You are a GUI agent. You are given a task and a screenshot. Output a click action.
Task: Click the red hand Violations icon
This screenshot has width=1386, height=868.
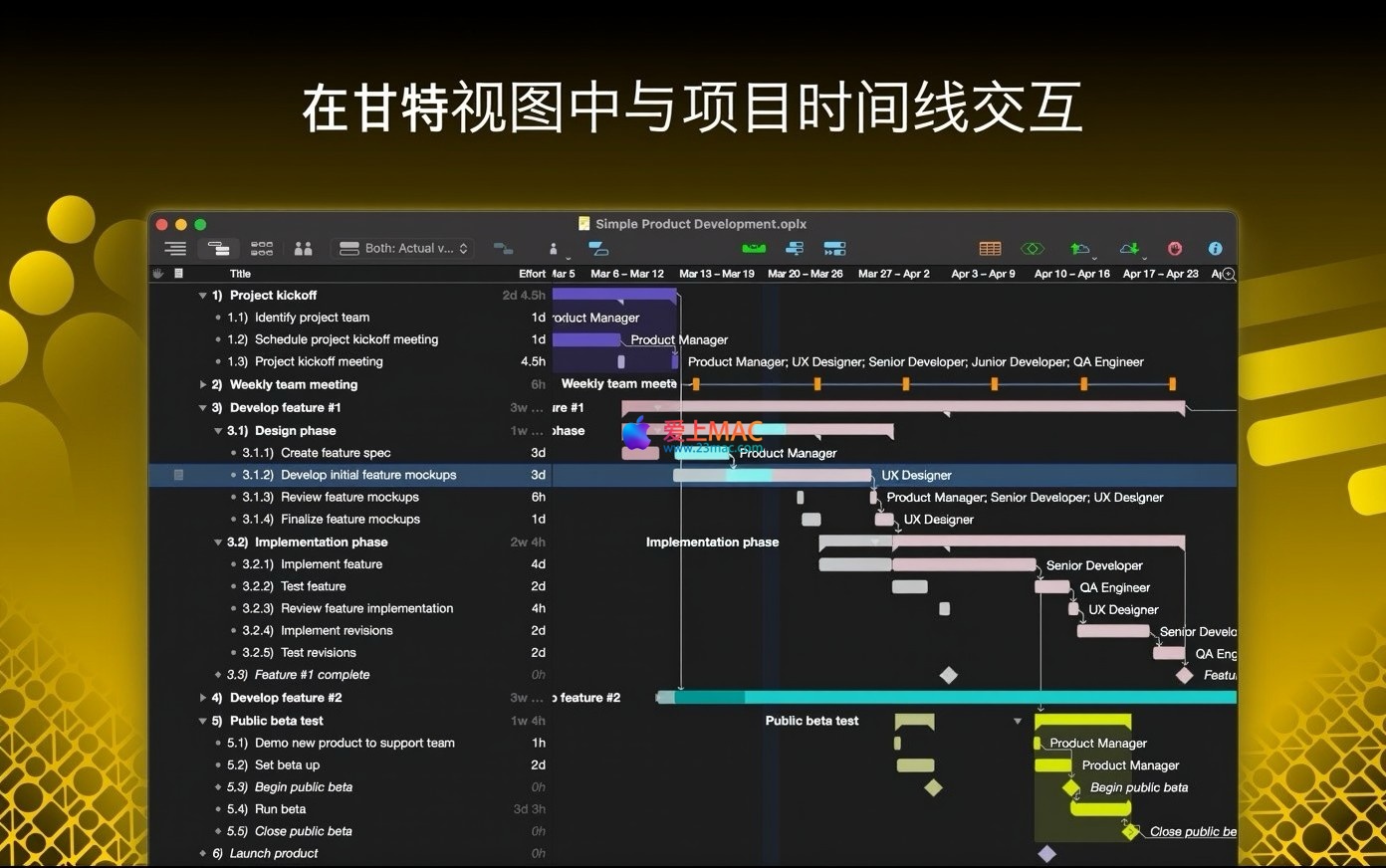1175,249
